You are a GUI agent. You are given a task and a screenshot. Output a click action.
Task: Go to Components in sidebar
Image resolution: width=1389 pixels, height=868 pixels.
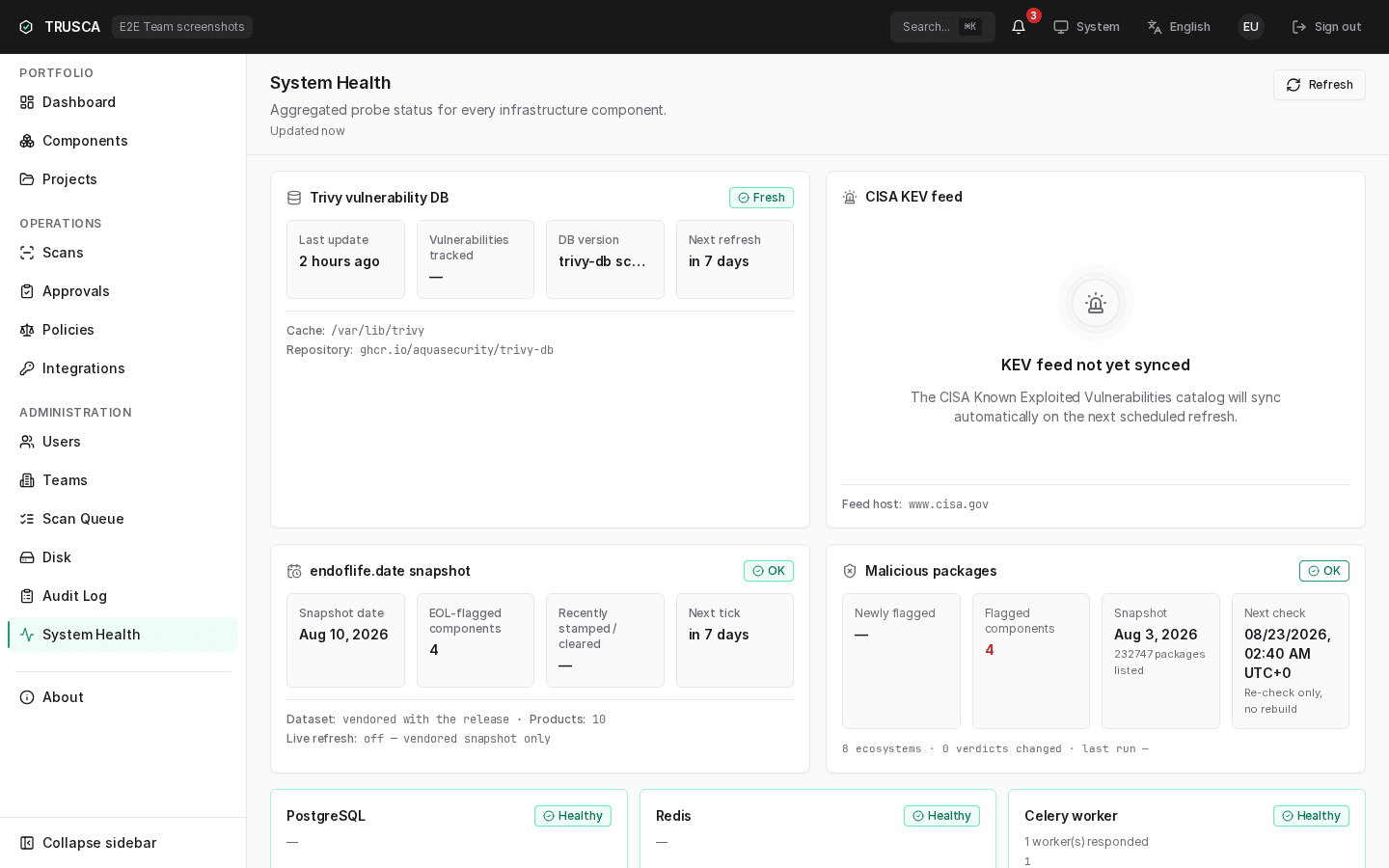tap(123, 141)
